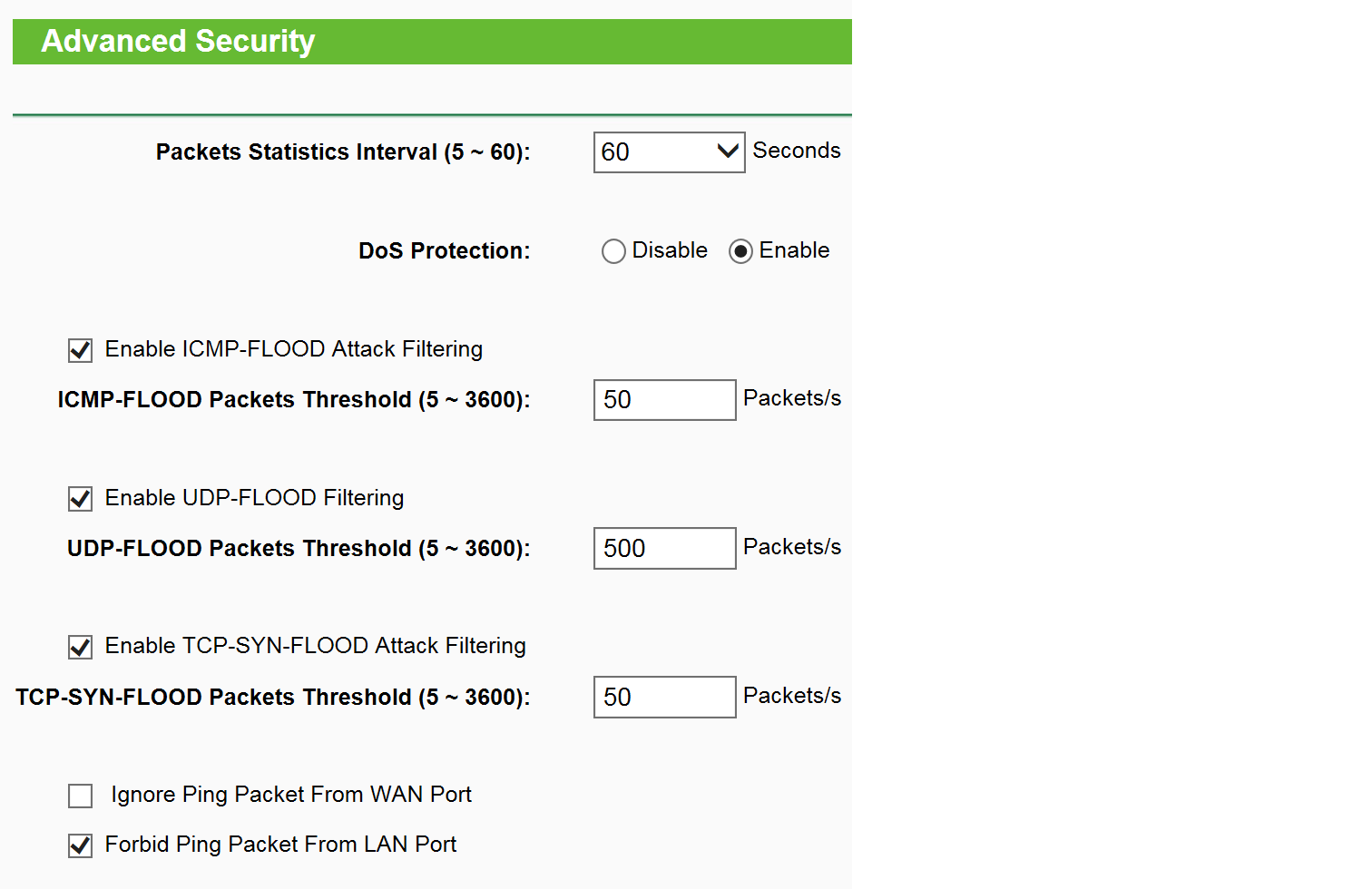Image resolution: width=1372 pixels, height=889 pixels.
Task: Focus the UDP-FLOOD threshold field showing 500
Action: tap(664, 549)
